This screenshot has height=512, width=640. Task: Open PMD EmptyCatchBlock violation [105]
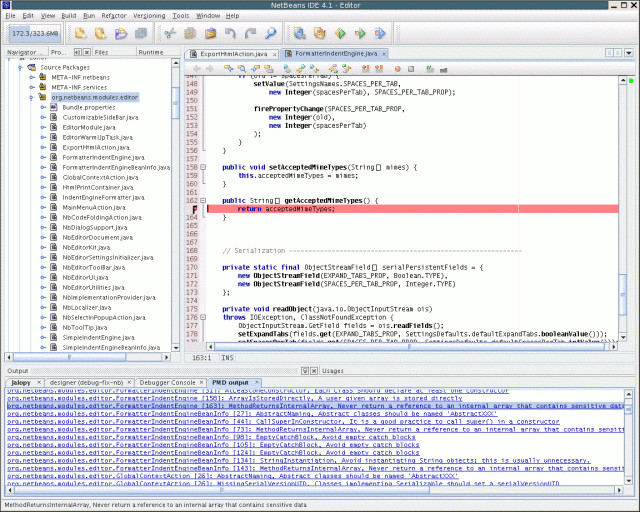point(213,445)
